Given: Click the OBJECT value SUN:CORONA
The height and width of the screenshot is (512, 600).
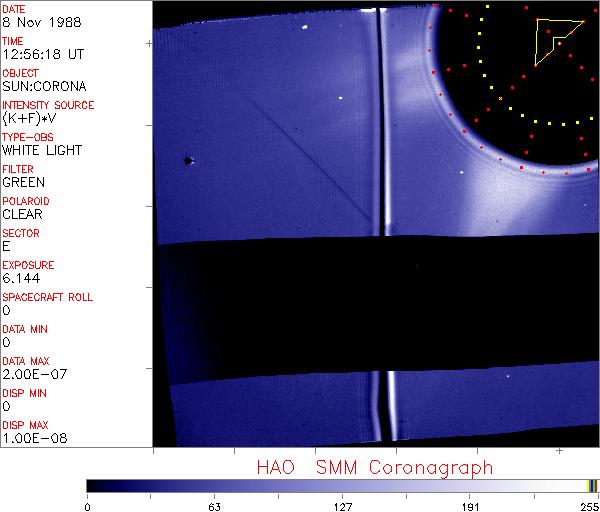Looking at the screenshot, I should 36,86.
